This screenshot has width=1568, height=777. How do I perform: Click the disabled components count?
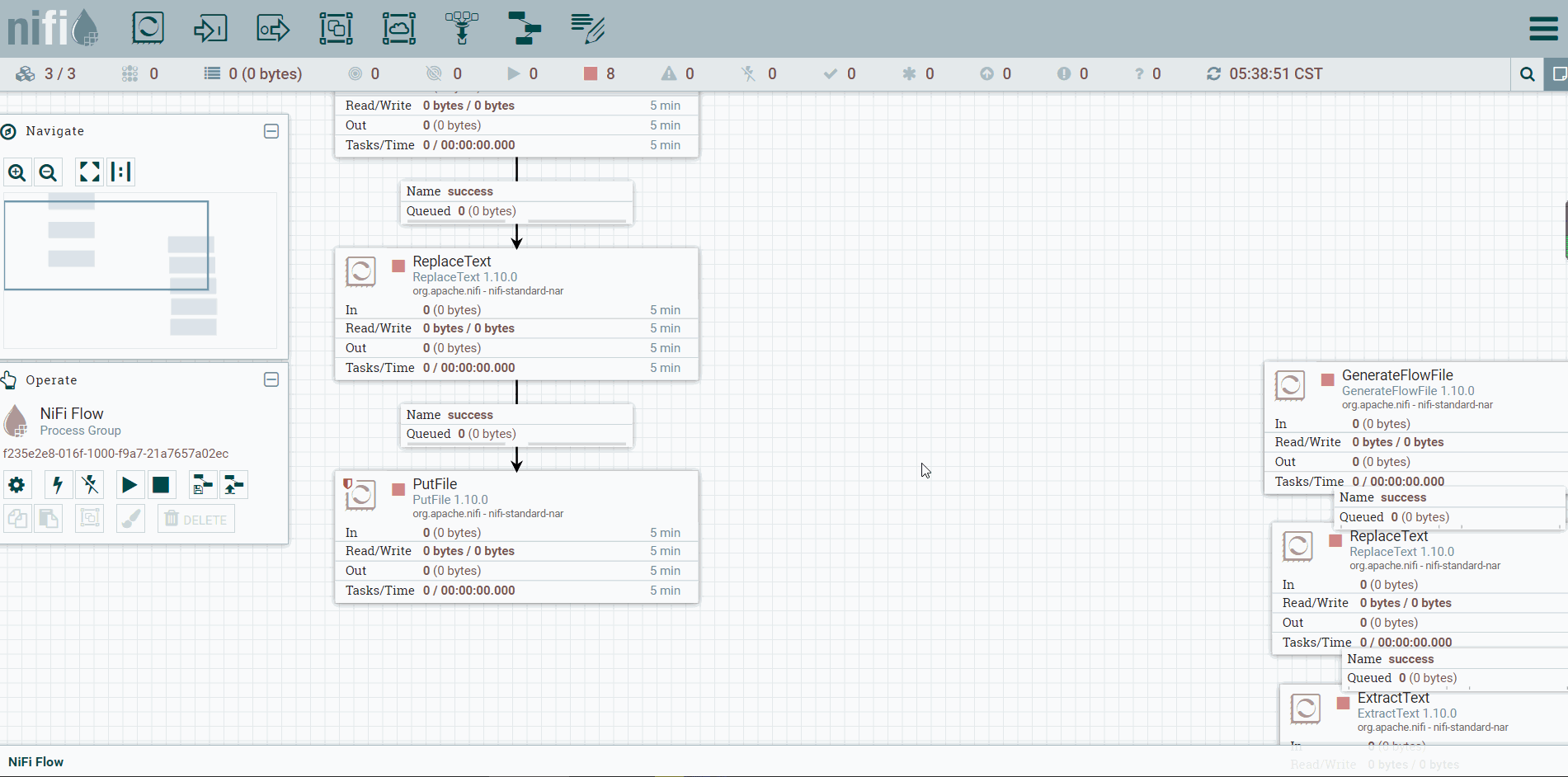(x=759, y=74)
